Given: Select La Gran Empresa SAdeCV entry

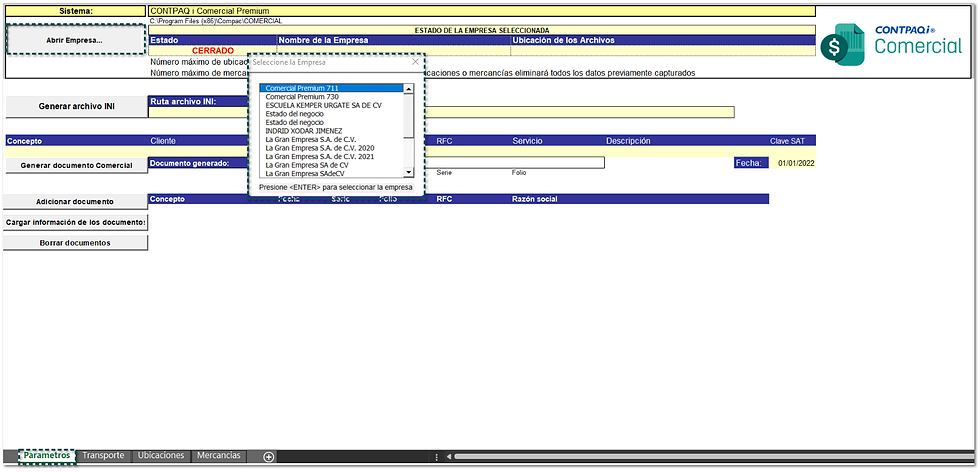Looking at the screenshot, I should click(x=332, y=173).
